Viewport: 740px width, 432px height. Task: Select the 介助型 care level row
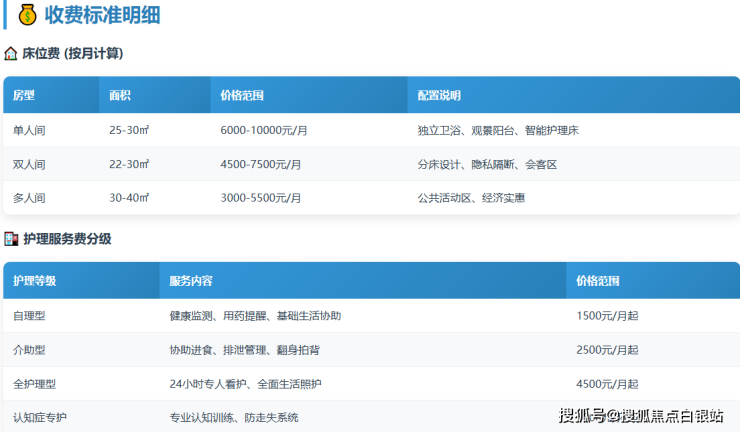pyautogui.click(x=29, y=349)
